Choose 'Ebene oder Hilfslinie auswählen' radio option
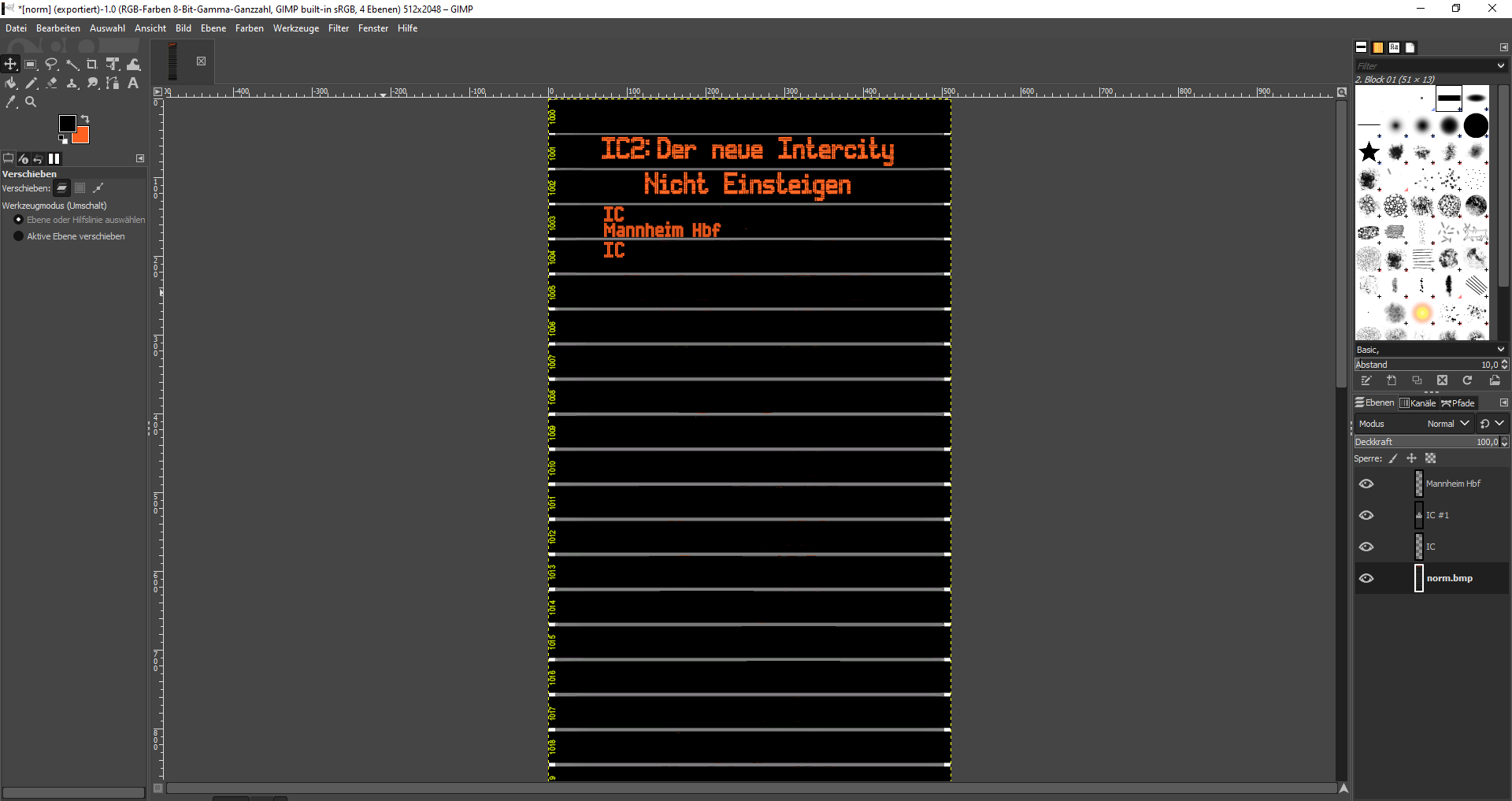 tap(19, 220)
